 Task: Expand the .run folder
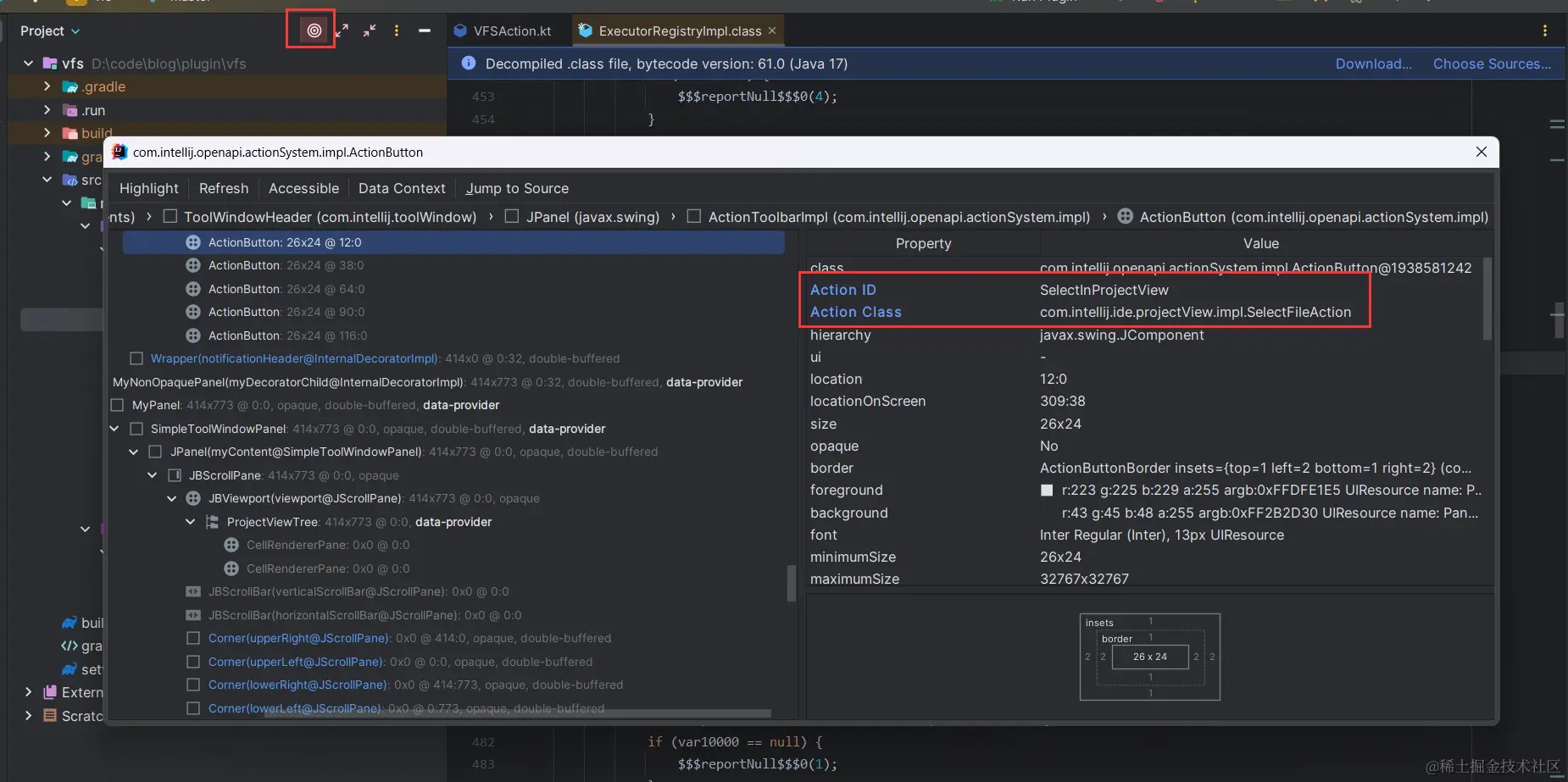[47, 110]
